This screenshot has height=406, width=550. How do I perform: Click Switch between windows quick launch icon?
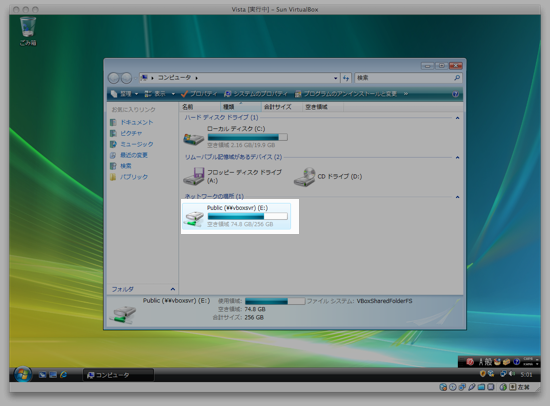click(53, 375)
